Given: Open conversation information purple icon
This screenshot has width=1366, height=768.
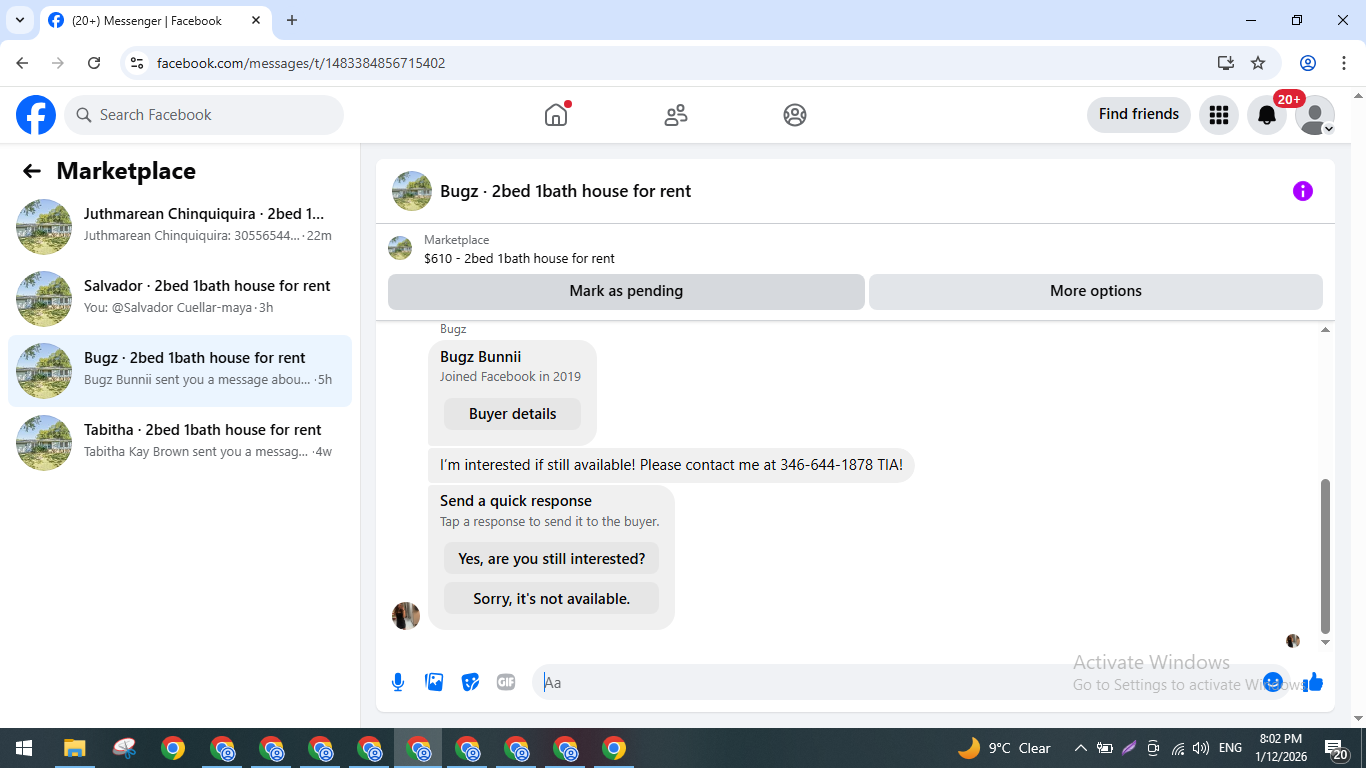Looking at the screenshot, I should (x=1302, y=191).
